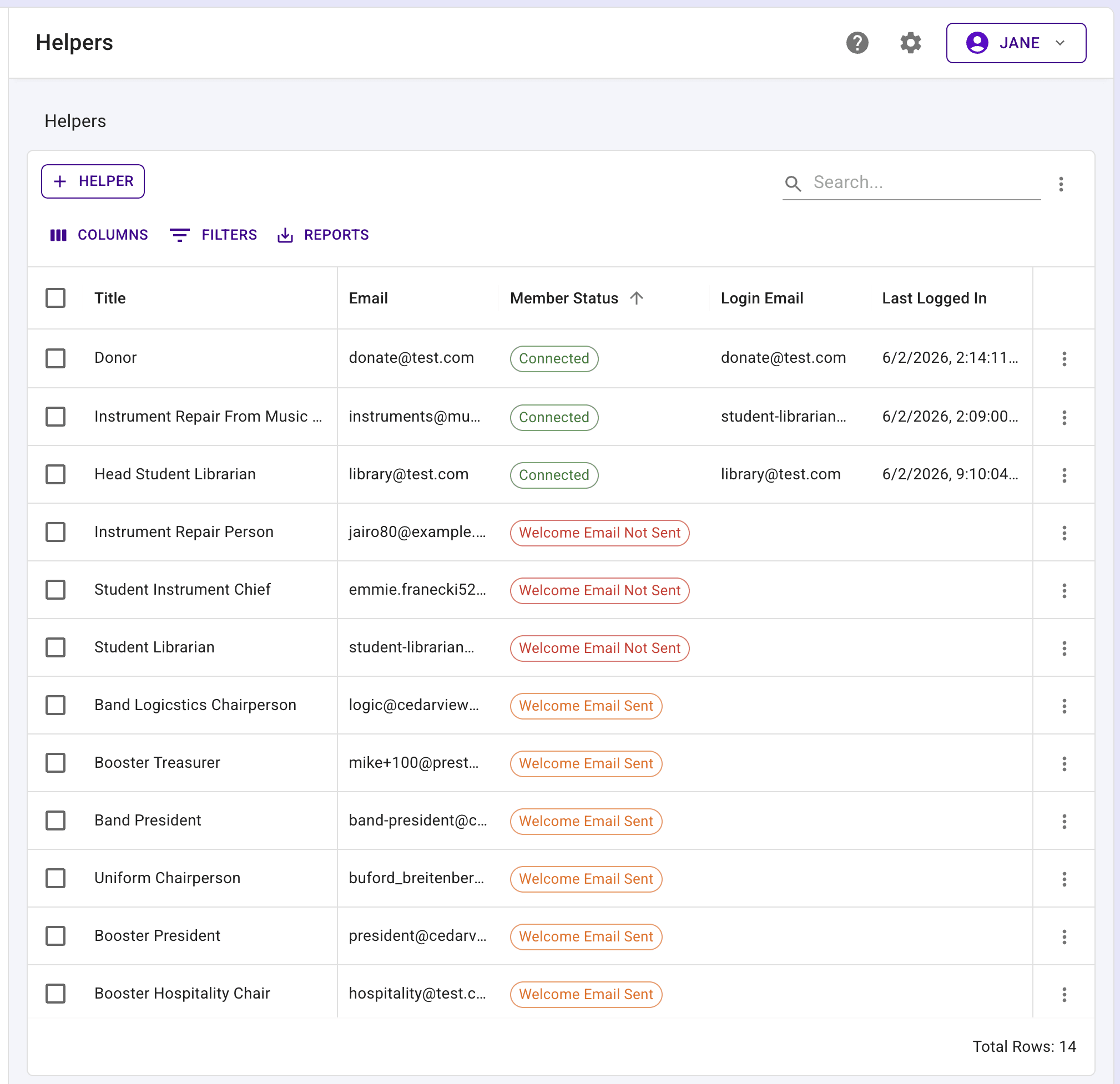
Task: Open settings gear icon
Action: [x=910, y=43]
